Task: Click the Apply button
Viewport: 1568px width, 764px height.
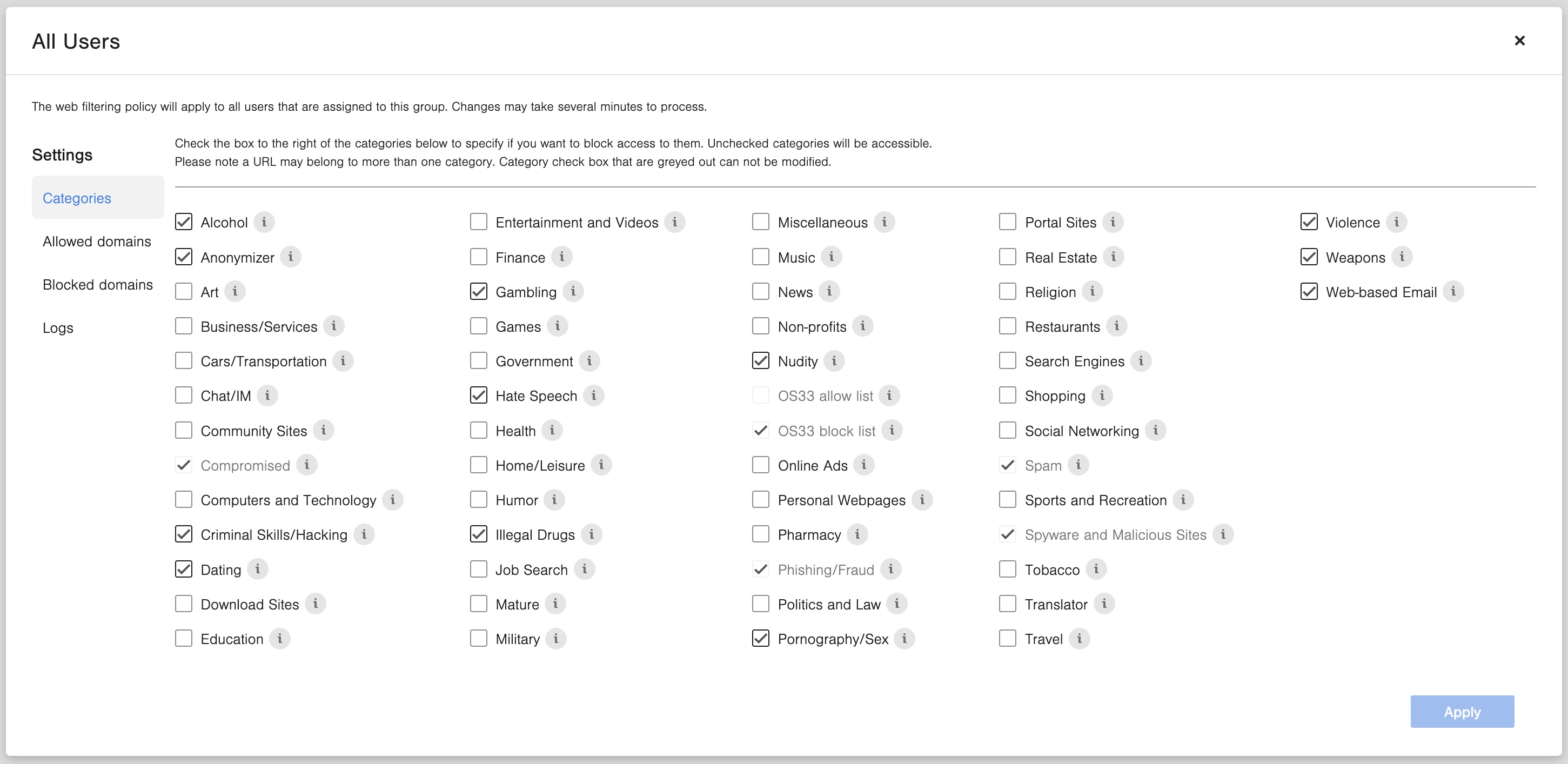Action: coord(1462,712)
